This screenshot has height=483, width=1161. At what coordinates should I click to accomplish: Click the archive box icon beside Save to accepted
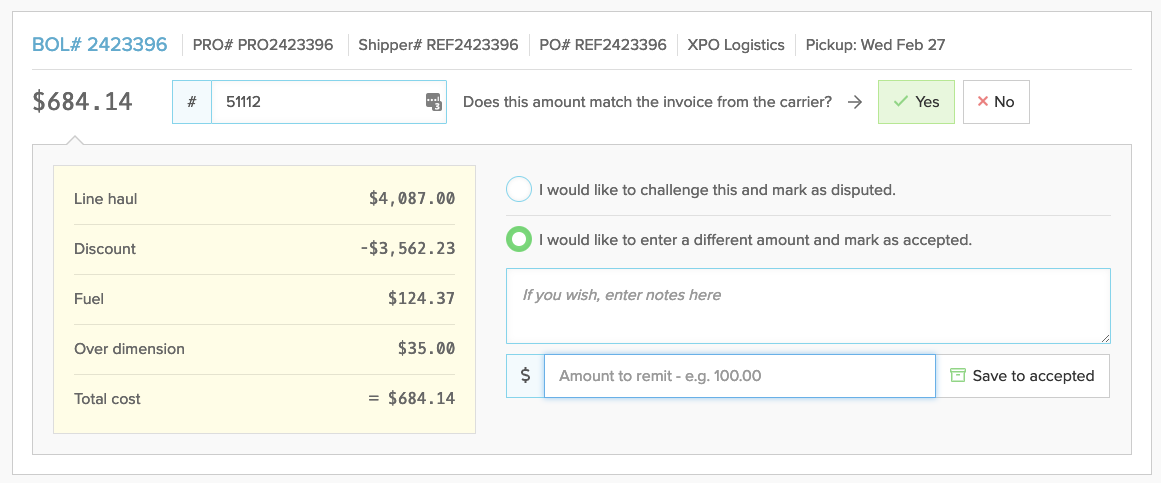click(x=958, y=376)
